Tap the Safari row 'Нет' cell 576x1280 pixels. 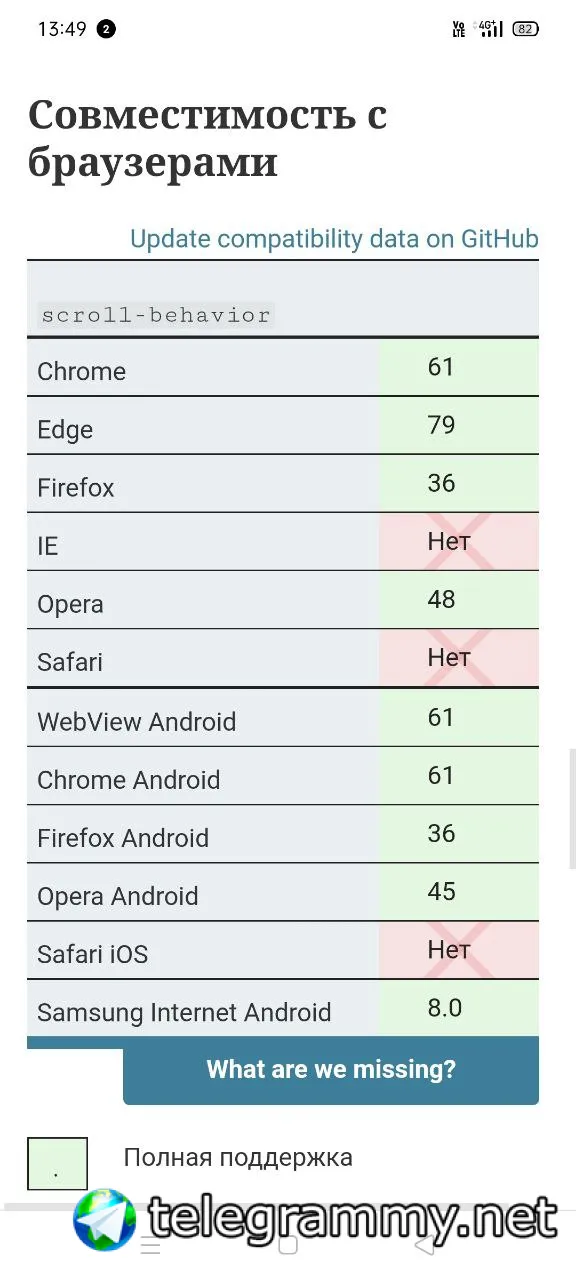coord(459,658)
